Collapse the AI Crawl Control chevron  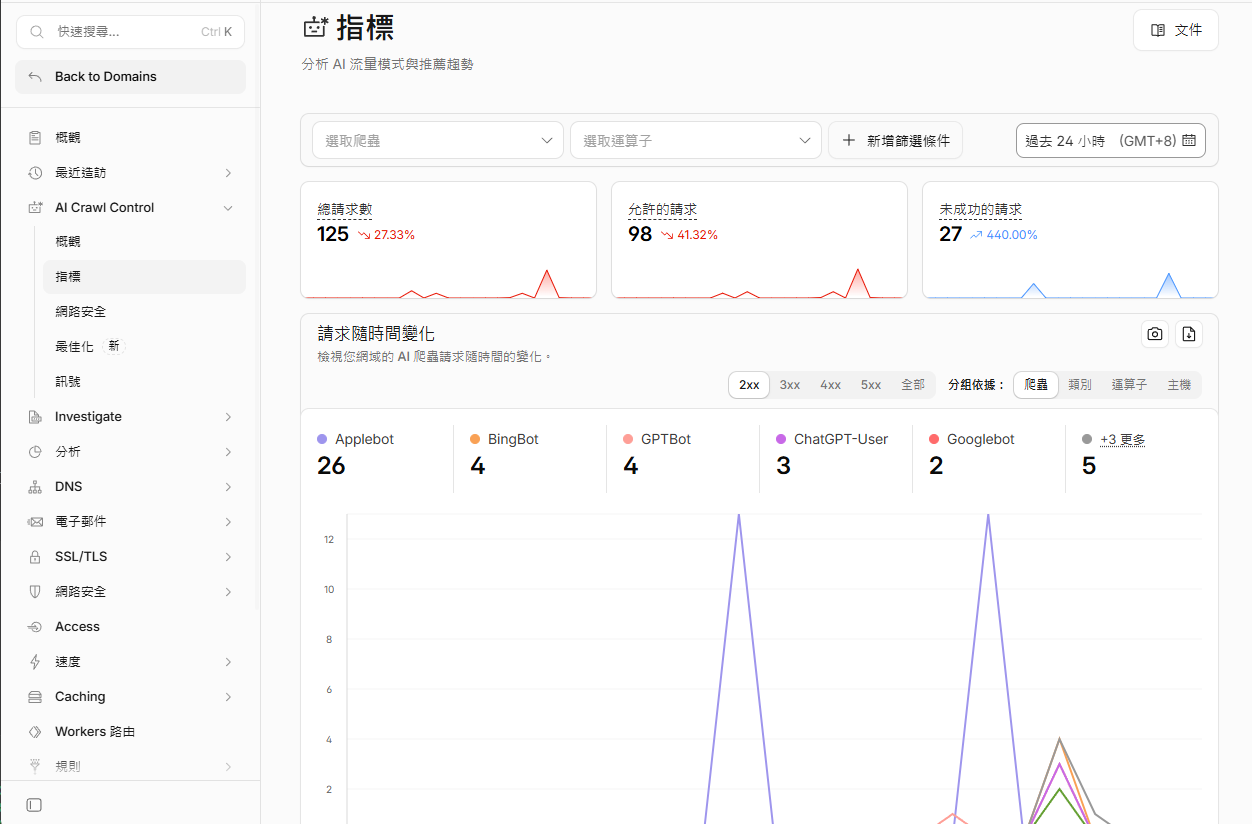tap(228, 208)
